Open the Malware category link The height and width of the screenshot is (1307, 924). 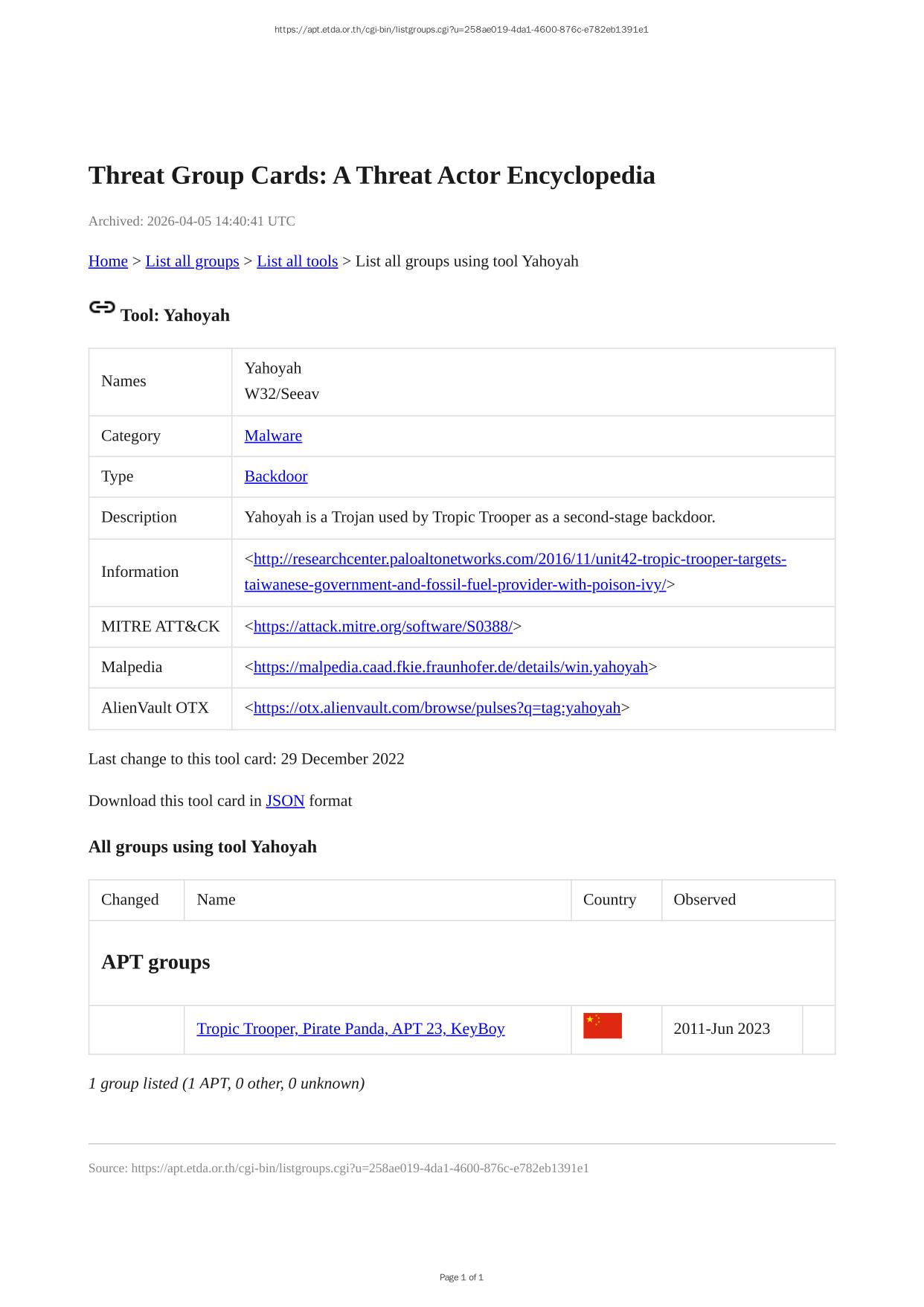pyautogui.click(x=273, y=435)
